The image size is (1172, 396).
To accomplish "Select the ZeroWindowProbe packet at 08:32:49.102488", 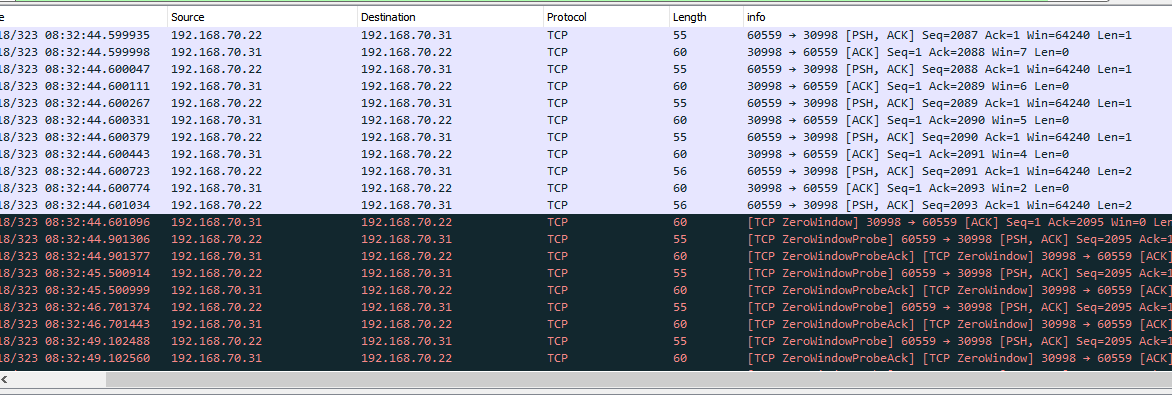I will [x=586, y=341].
